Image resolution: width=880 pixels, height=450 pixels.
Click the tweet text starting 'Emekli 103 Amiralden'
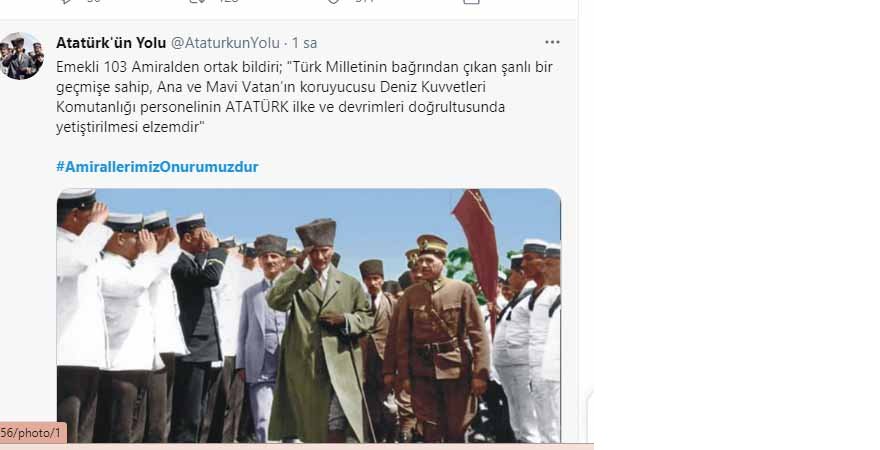(304, 97)
